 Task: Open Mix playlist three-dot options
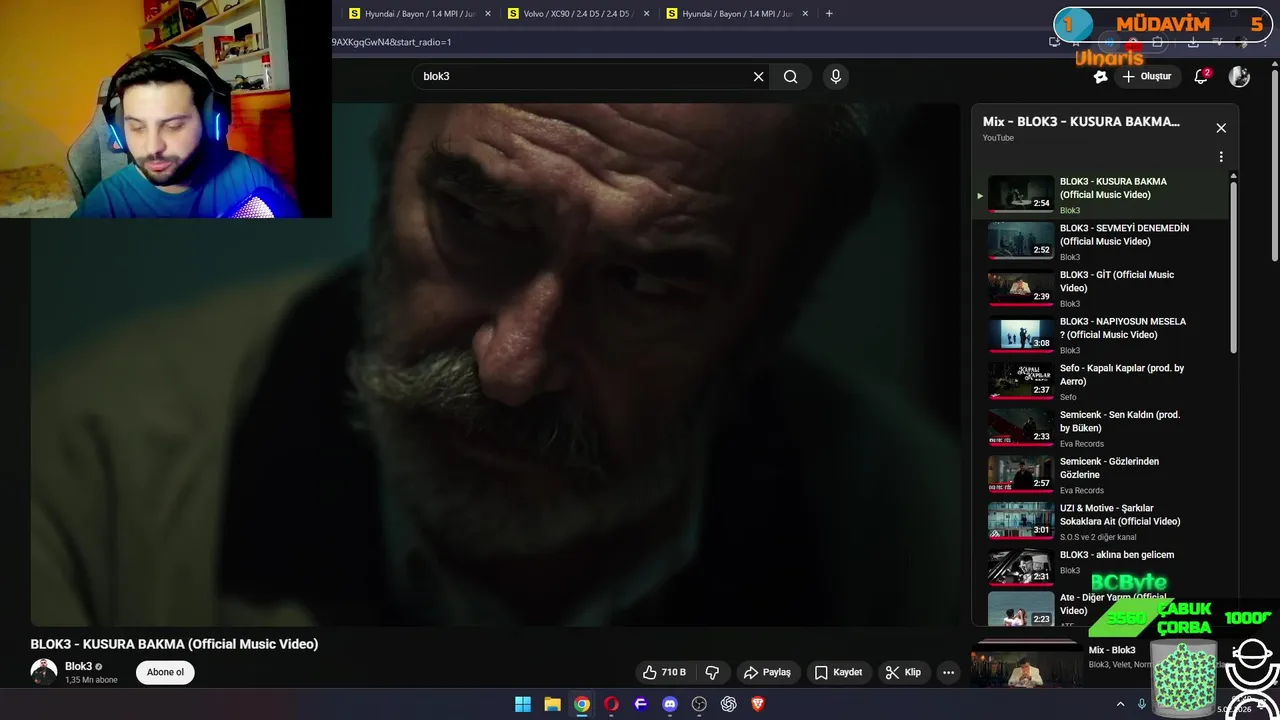pyautogui.click(x=1221, y=157)
